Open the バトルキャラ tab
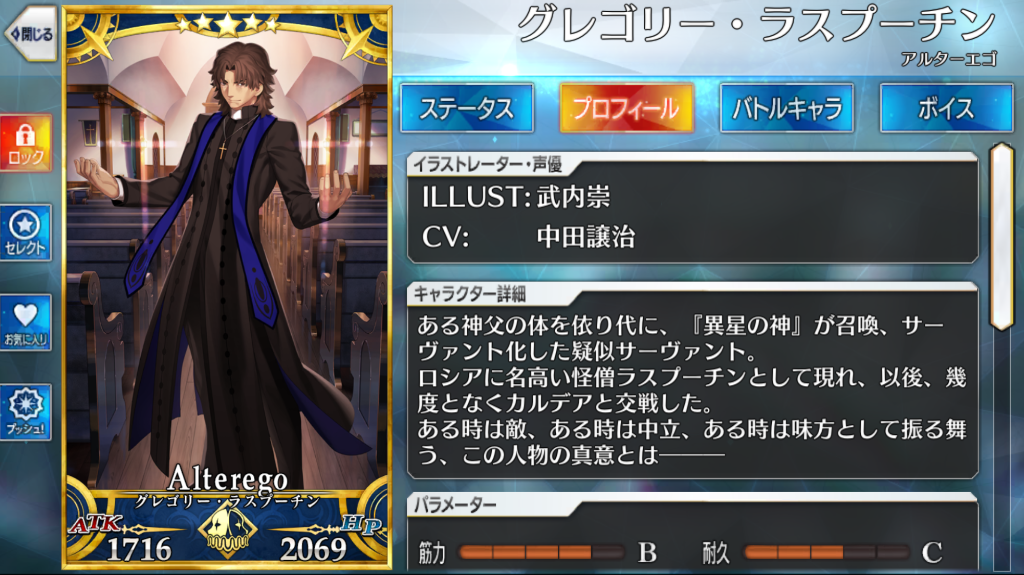The width and height of the screenshot is (1024, 575). [x=787, y=108]
